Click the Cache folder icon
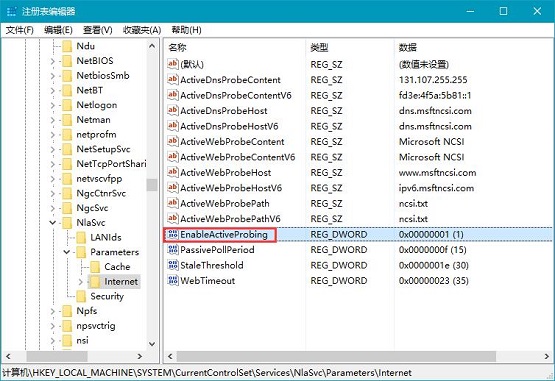The image size is (555, 381). pyautogui.click(x=95, y=267)
